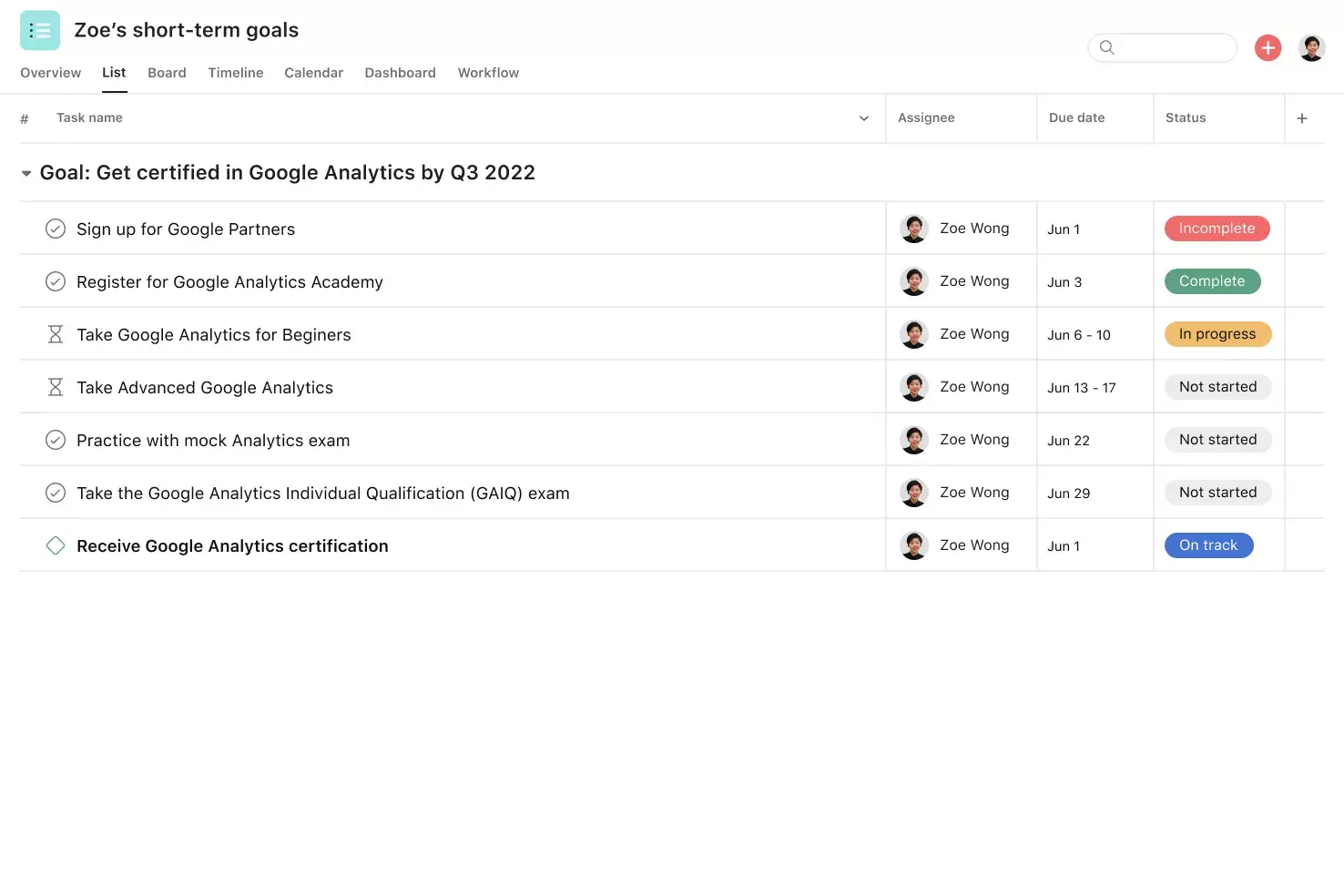Image resolution: width=1344 pixels, height=896 pixels.
Task: Change the On track status pill
Action: point(1208,545)
